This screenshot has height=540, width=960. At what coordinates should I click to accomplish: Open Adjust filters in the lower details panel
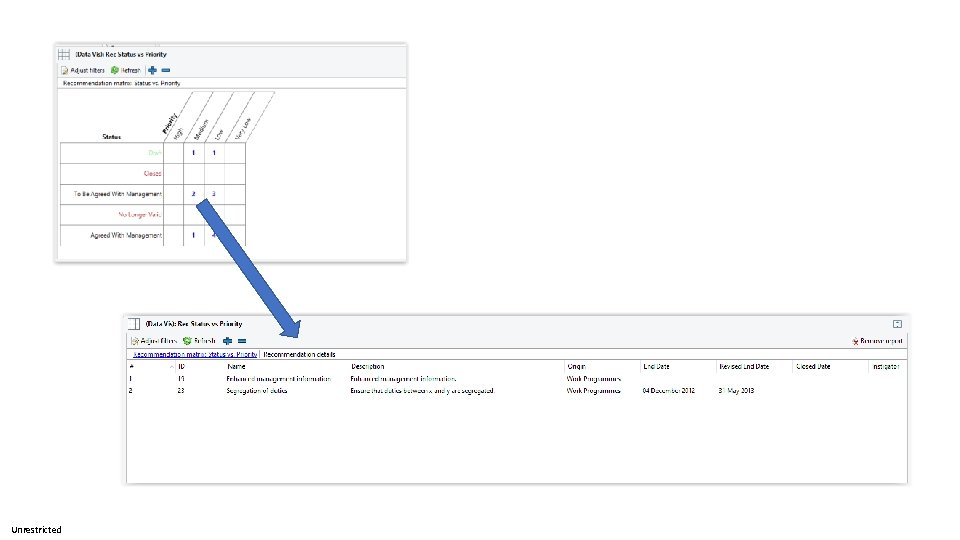click(x=154, y=341)
